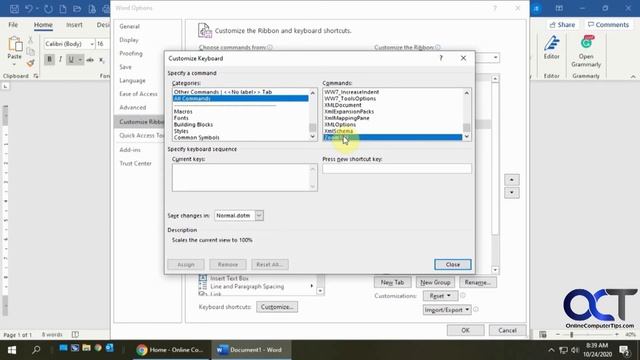Open the Paste options arrow below Paste
Viewport: 640px width, 360px height.
tap(14, 64)
